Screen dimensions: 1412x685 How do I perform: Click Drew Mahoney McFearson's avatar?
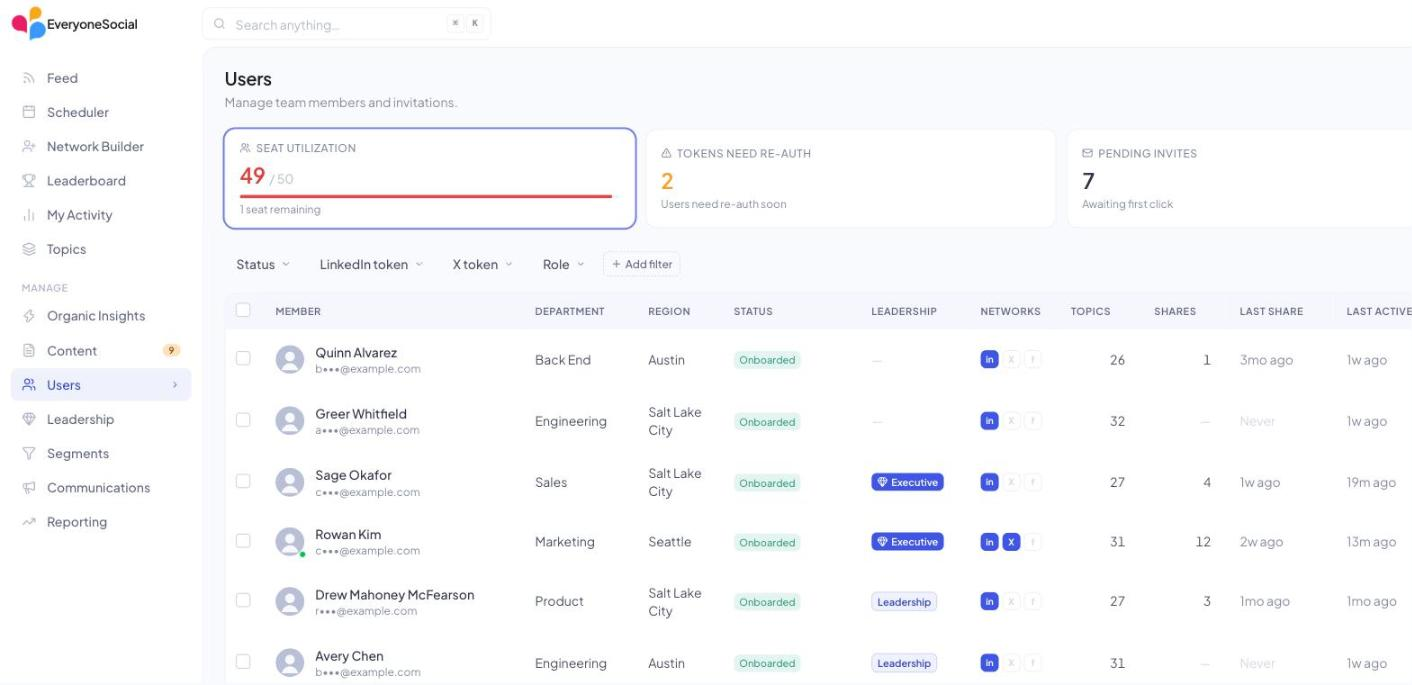point(290,601)
